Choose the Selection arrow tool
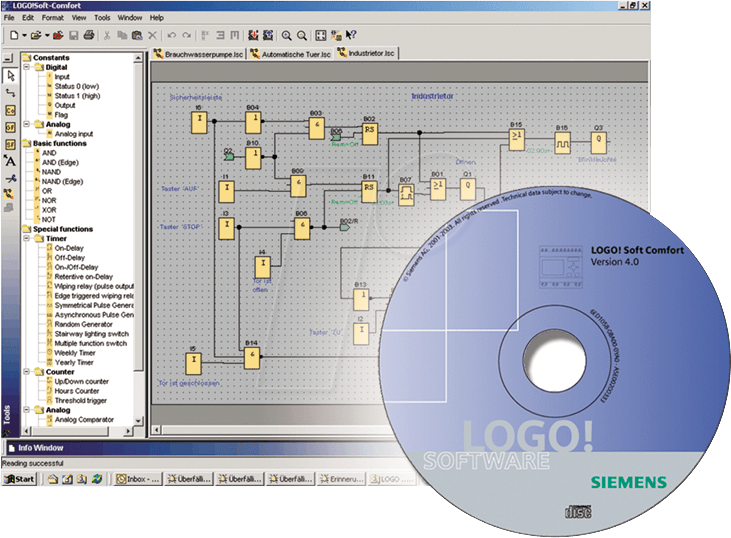Viewport: 731px width, 538px height. tap(10, 76)
